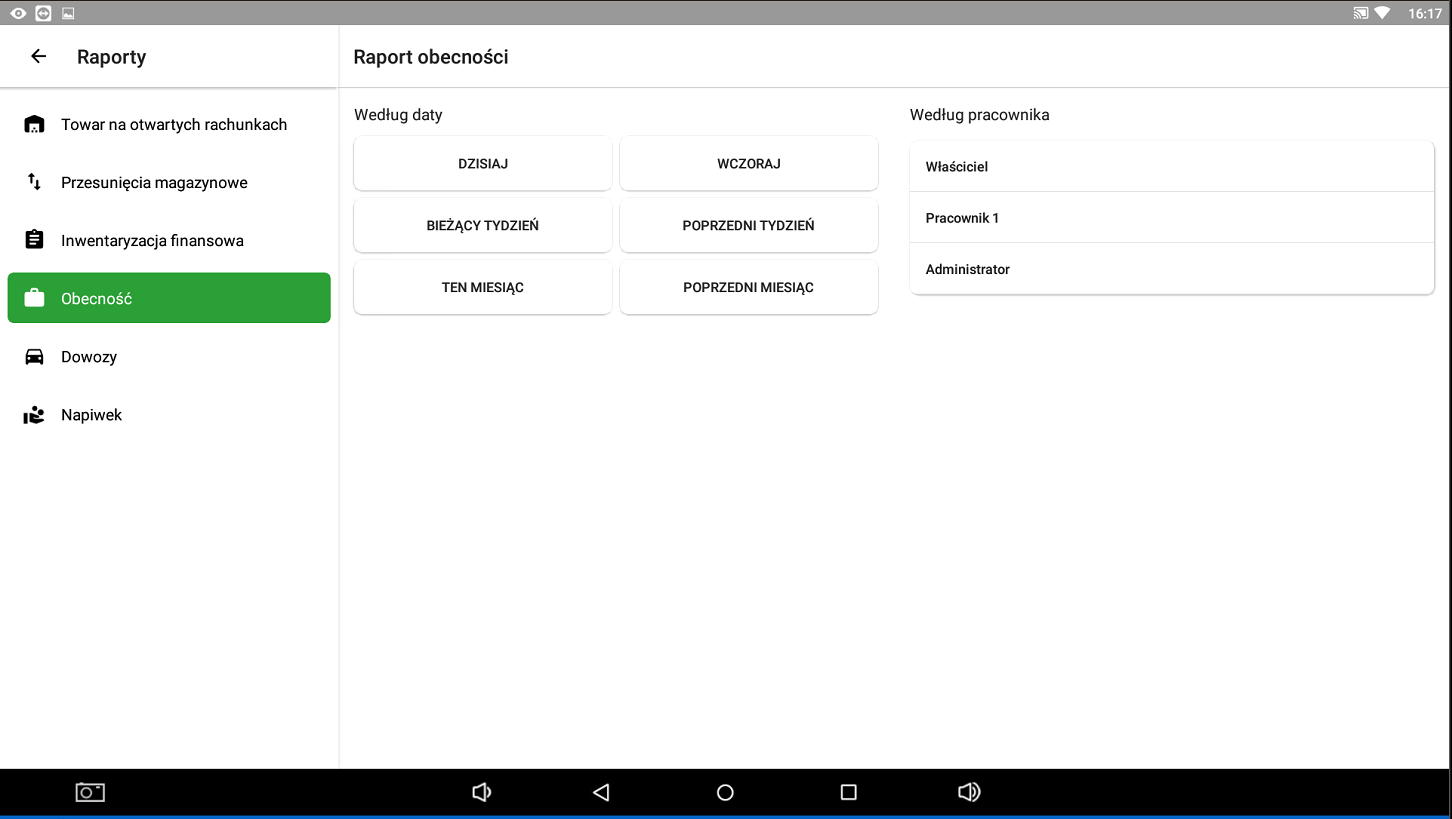The width and height of the screenshot is (1452, 819).
Task: Select employee Właściciel from the list
Action: (1171, 167)
